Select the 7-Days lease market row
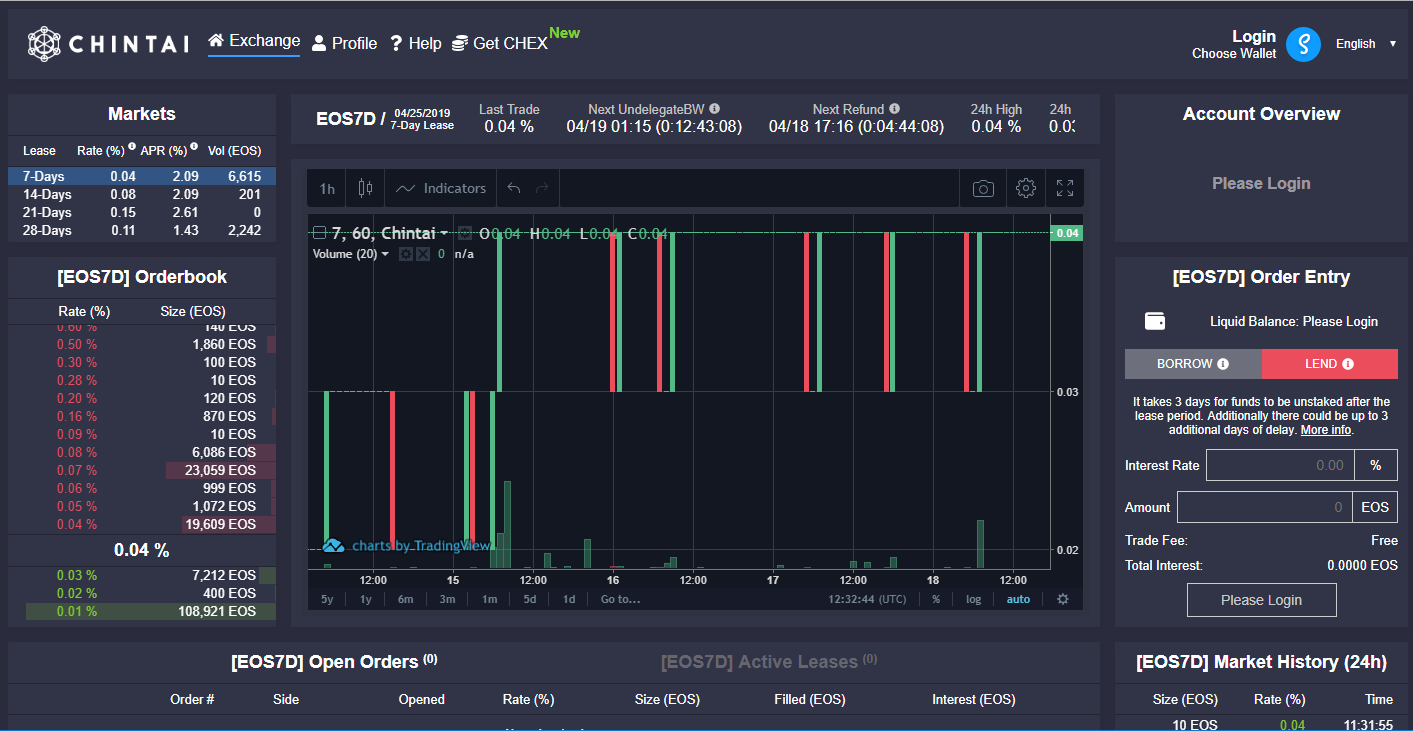Screen dimensions: 1413x731 142,176
